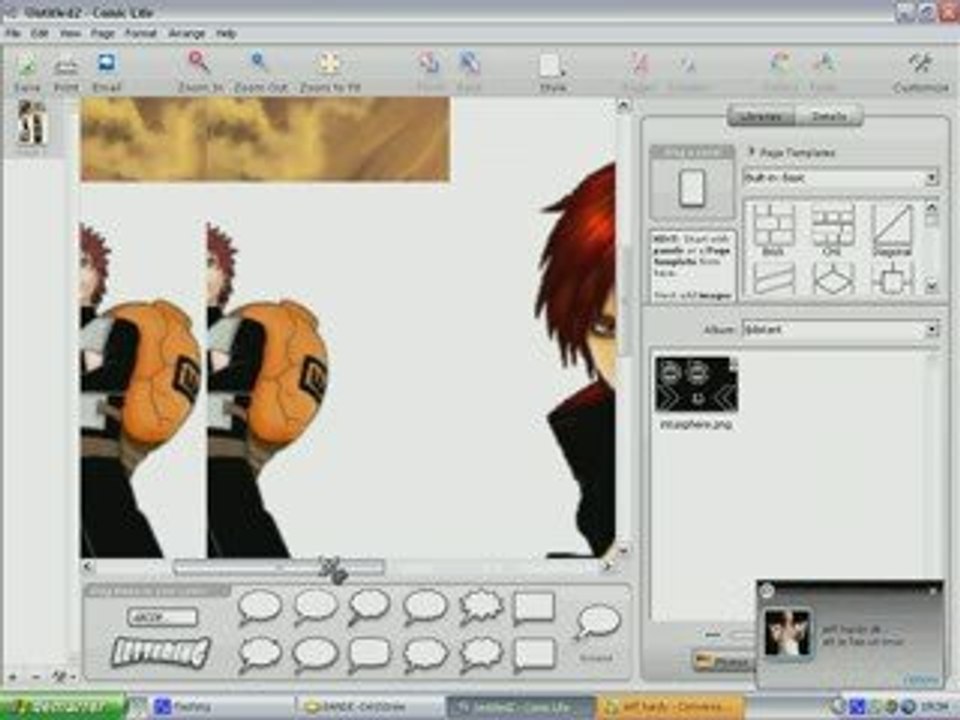Image resolution: width=960 pixels, height=720 pixels.
Task: Click the Print toolbar icon
Action: (x=66, y=66)
